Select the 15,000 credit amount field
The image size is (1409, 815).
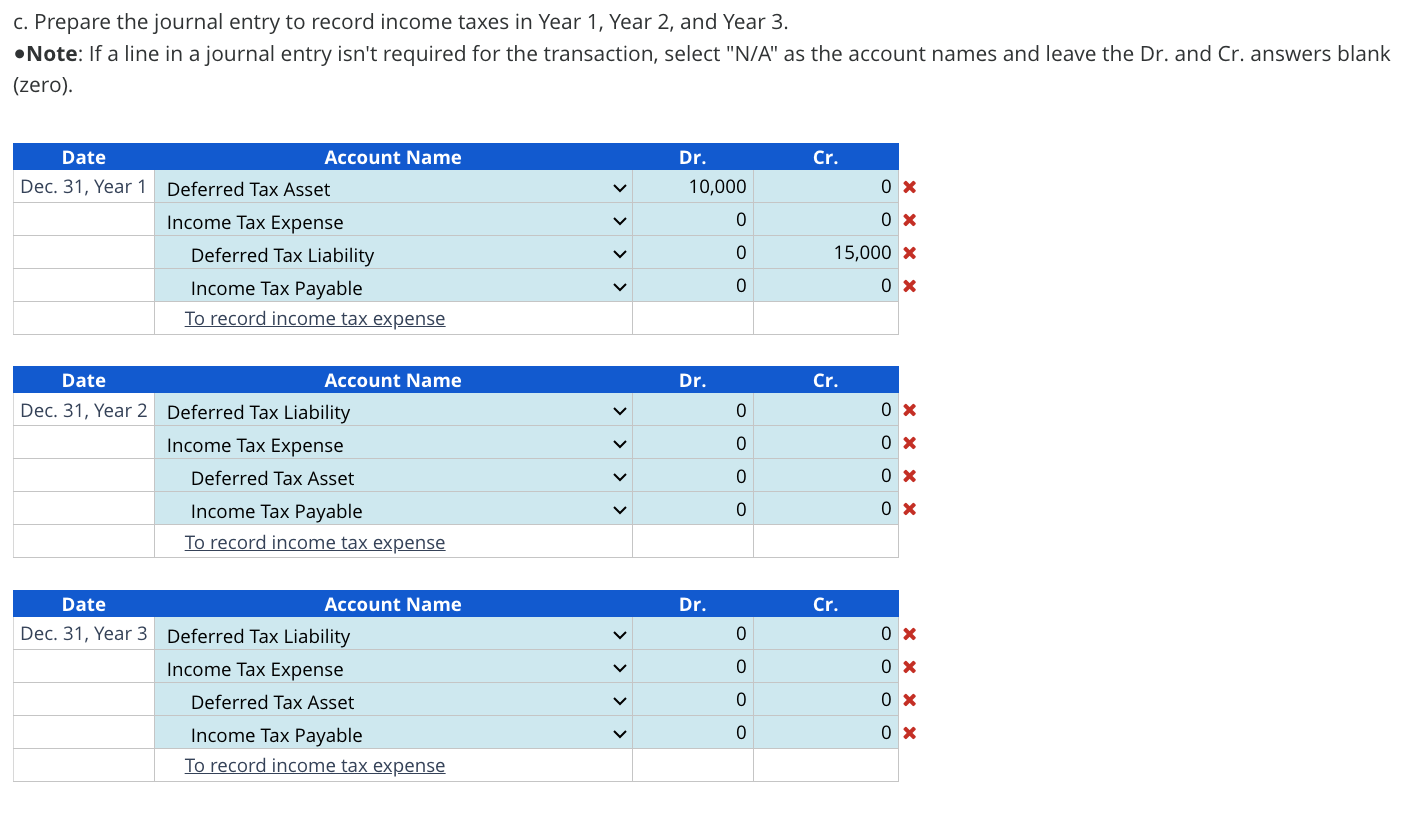826,252
